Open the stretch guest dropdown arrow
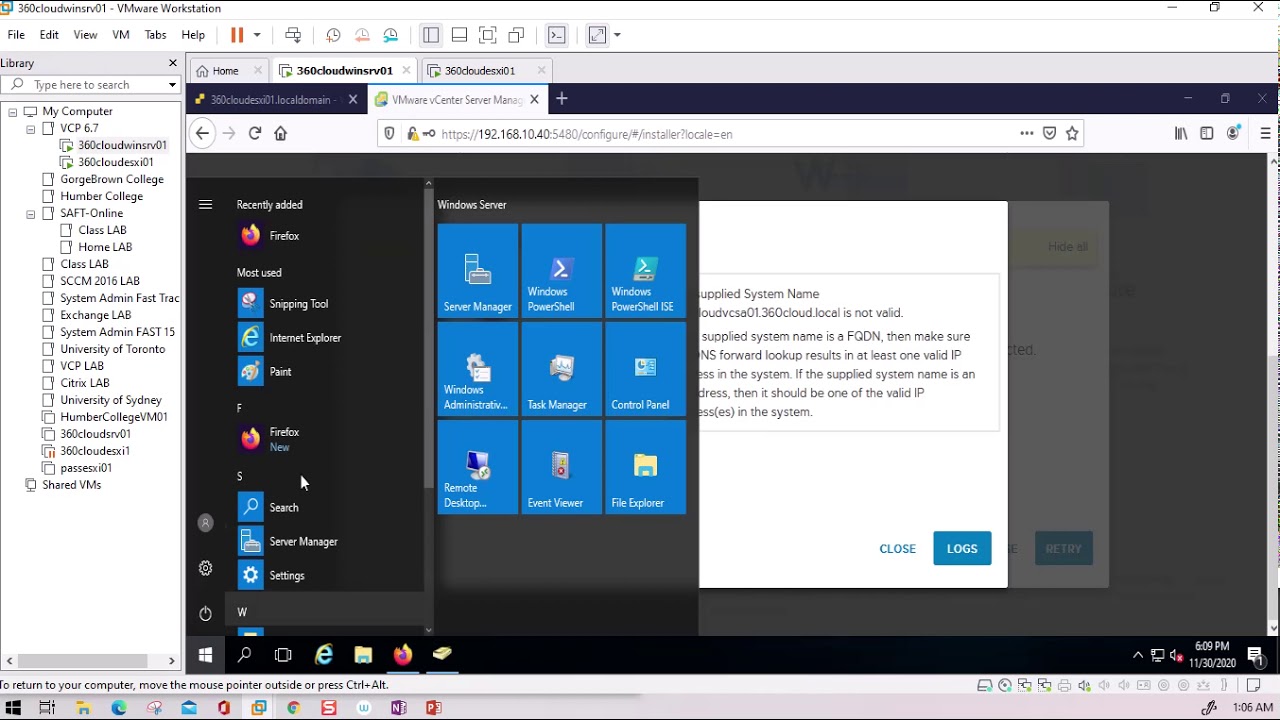Viewport: 1280px width, 720px height. 617,35
